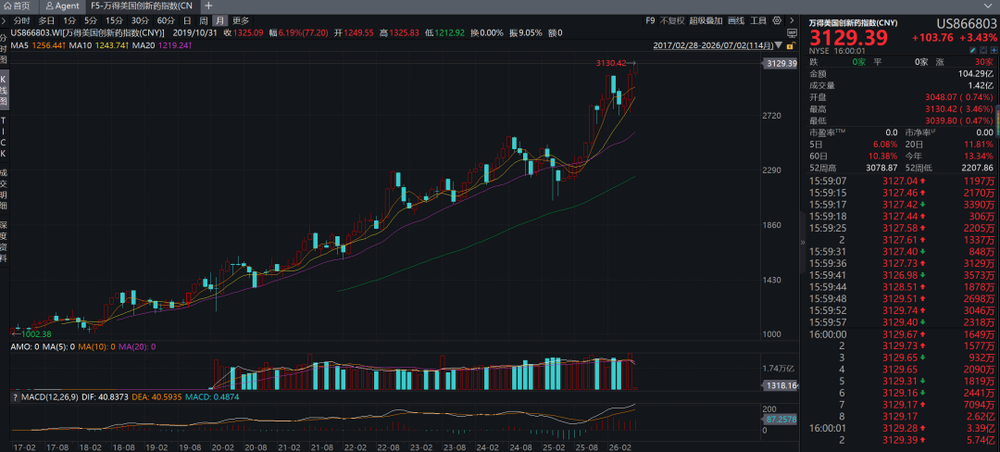The width and height of the screenshot is (1000, 452).
Task: Open 更多 periods dropdown
Action: click(240, 20)
